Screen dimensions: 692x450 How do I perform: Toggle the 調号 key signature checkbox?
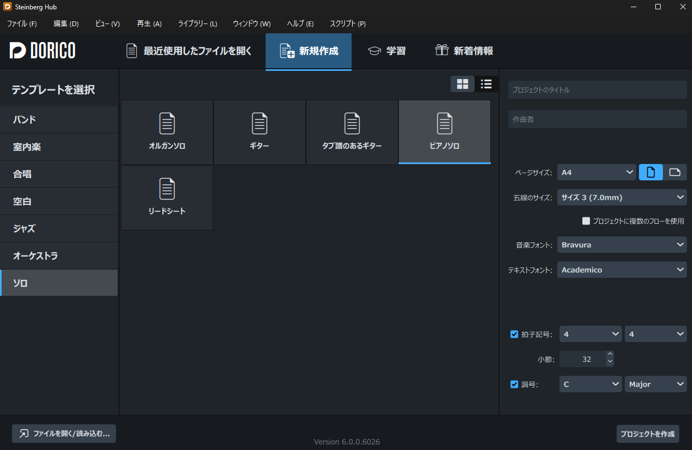click(x=514, y=384)
